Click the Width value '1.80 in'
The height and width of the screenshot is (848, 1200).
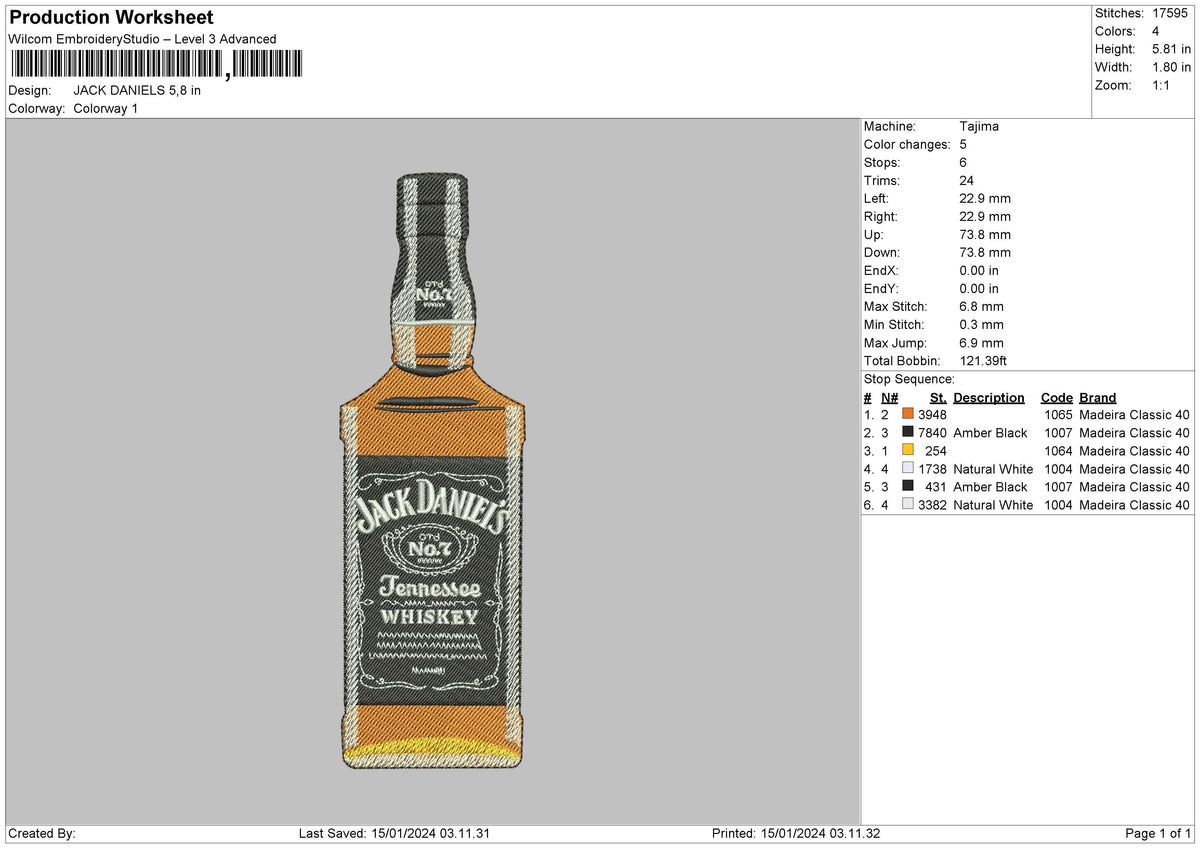1173,67
